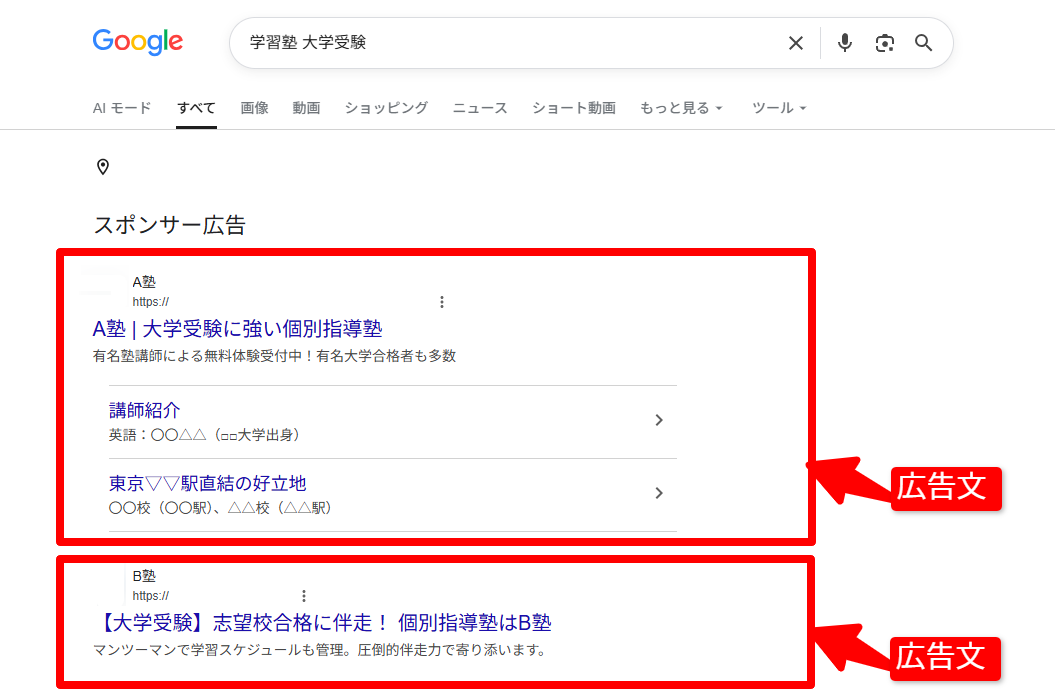
Task: Clear the search query with X icon
Action: point(796,43)
